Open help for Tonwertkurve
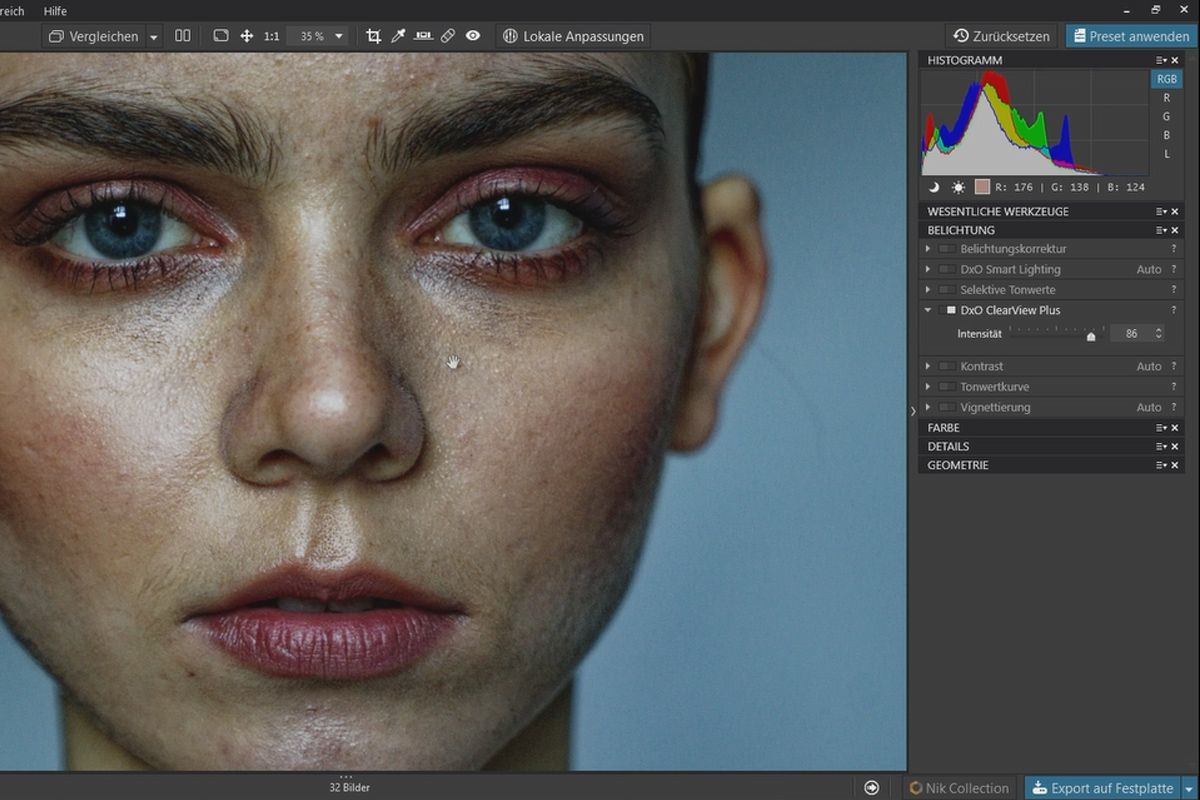The image size is (1200, 800). point(1174,387)
